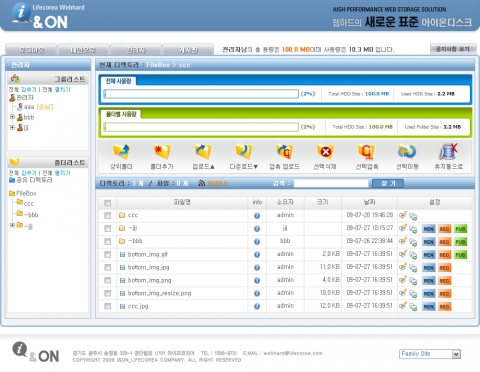
Task: Expand the jj user in group list
Action: tap(12, 127)
